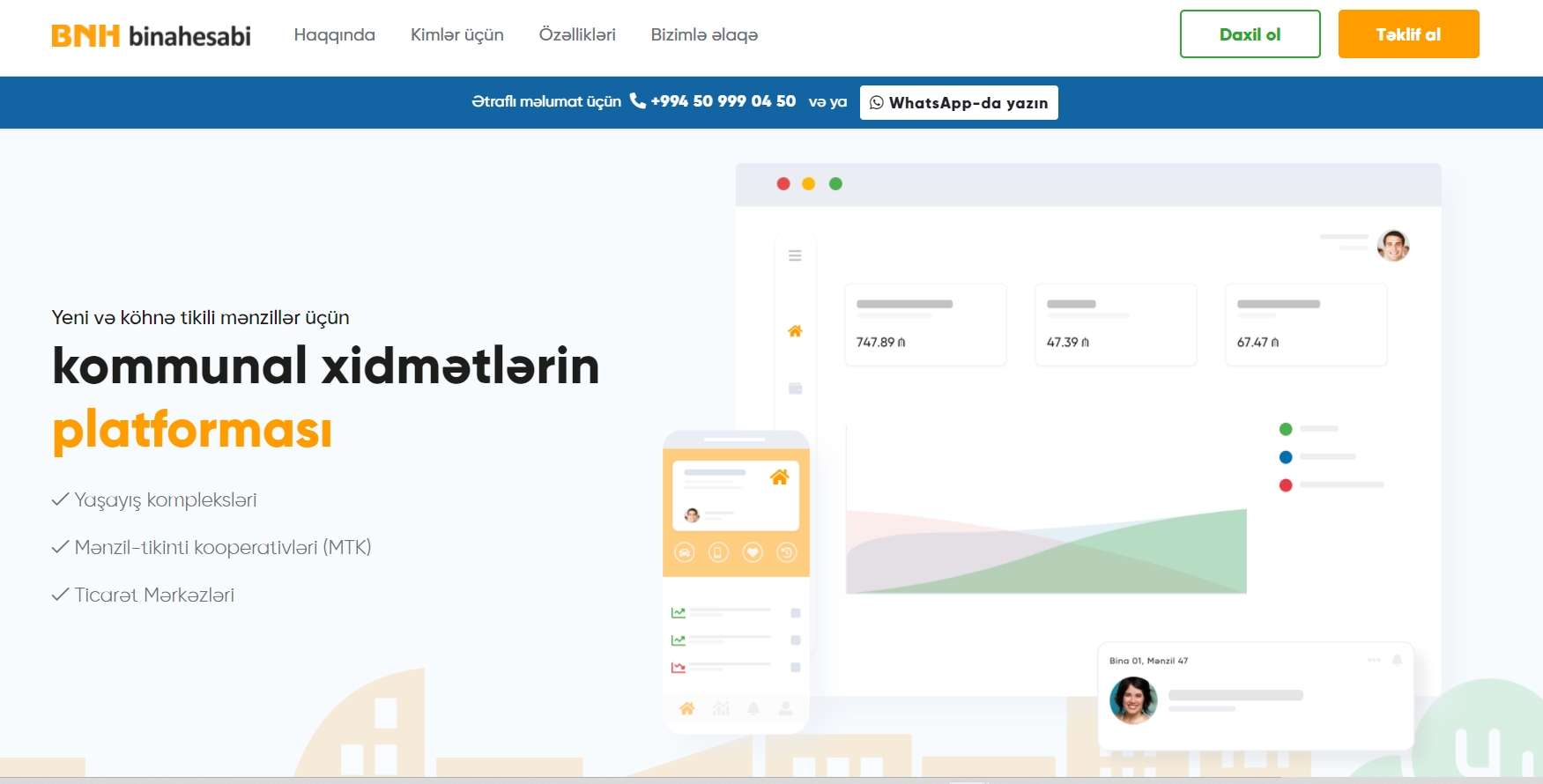Click the bell icon on Bina 01 card
1543x784 pixels.
(1397, 660)
